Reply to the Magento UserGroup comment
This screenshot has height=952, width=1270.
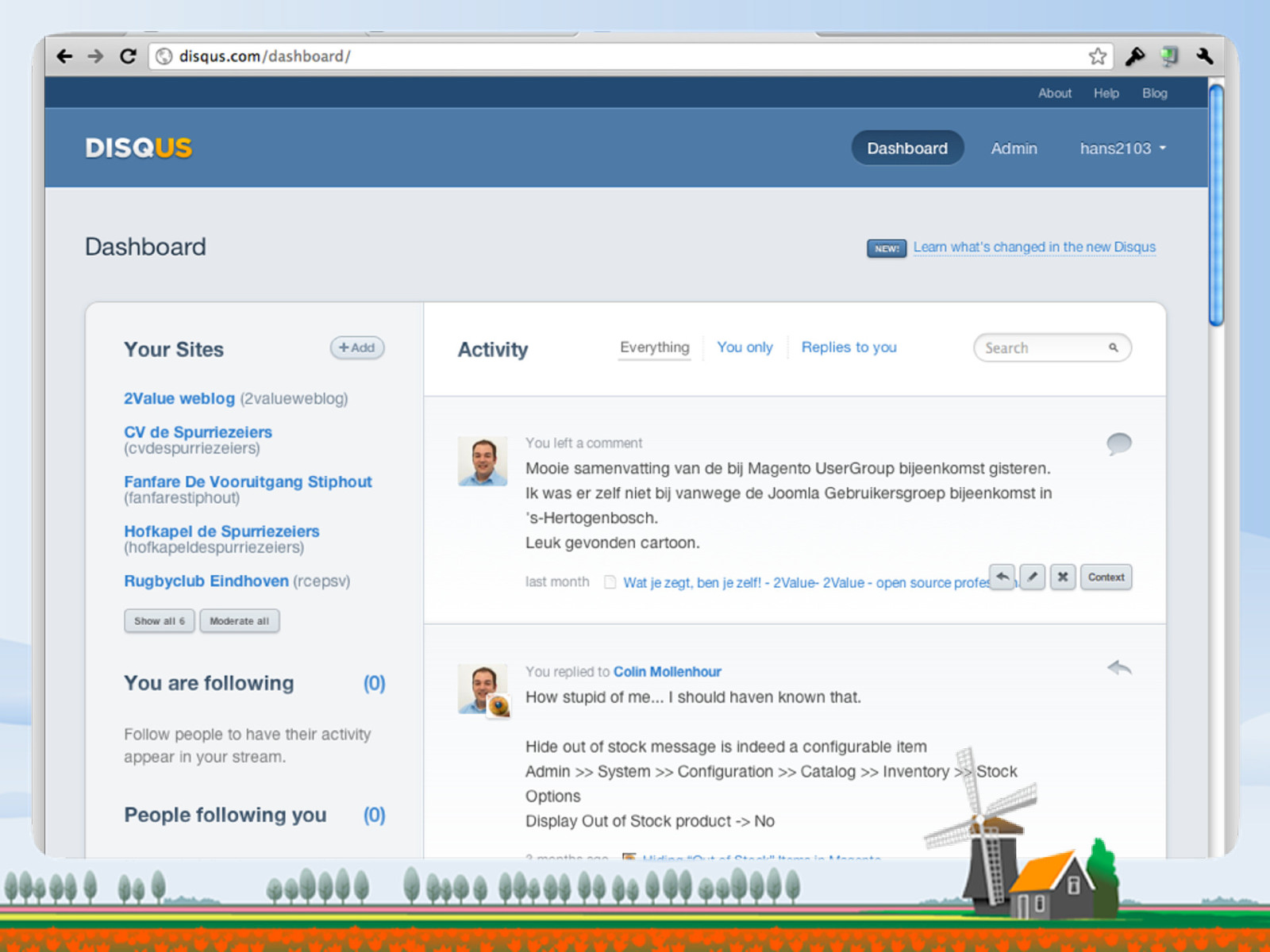coord(1002,577)
